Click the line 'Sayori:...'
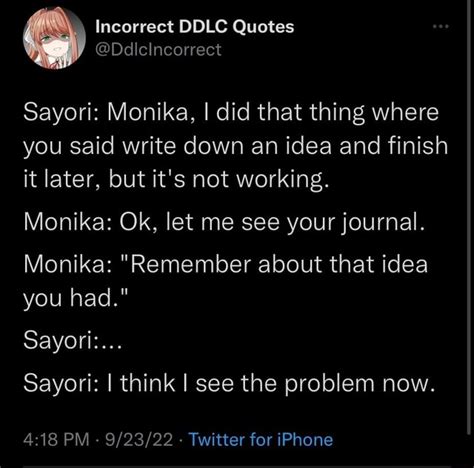 (x=72, y=341)
